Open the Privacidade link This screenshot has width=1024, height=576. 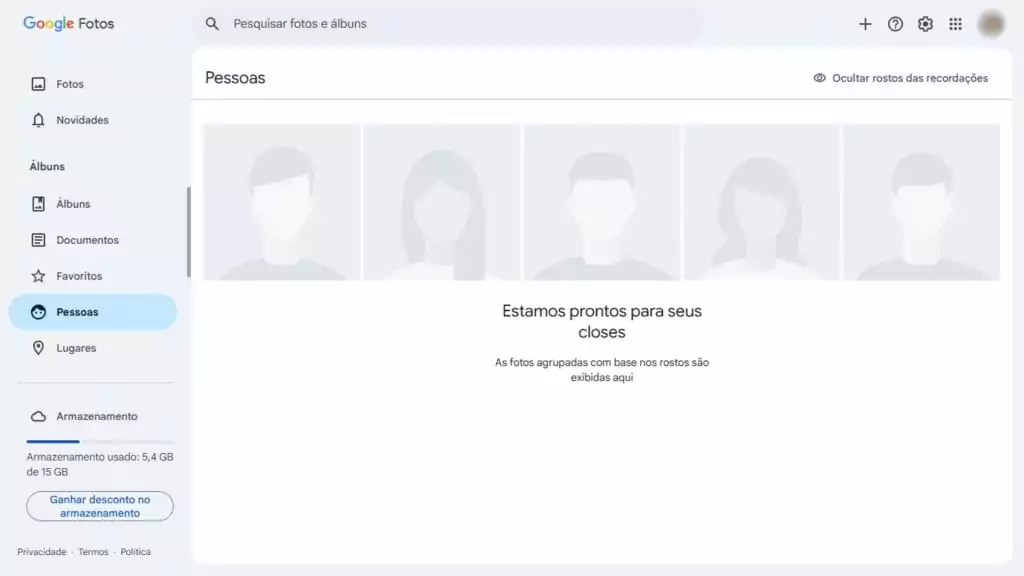point(42,552)
